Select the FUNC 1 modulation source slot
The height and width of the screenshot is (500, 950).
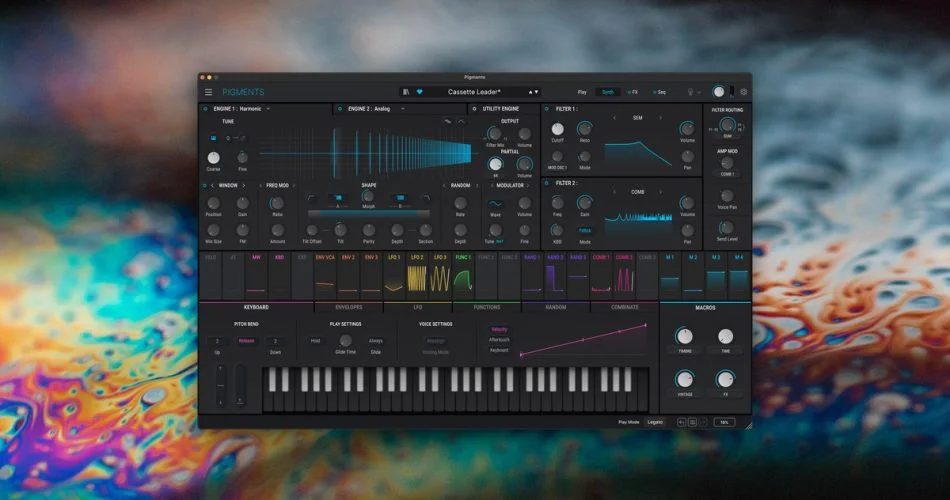[463, 276]
